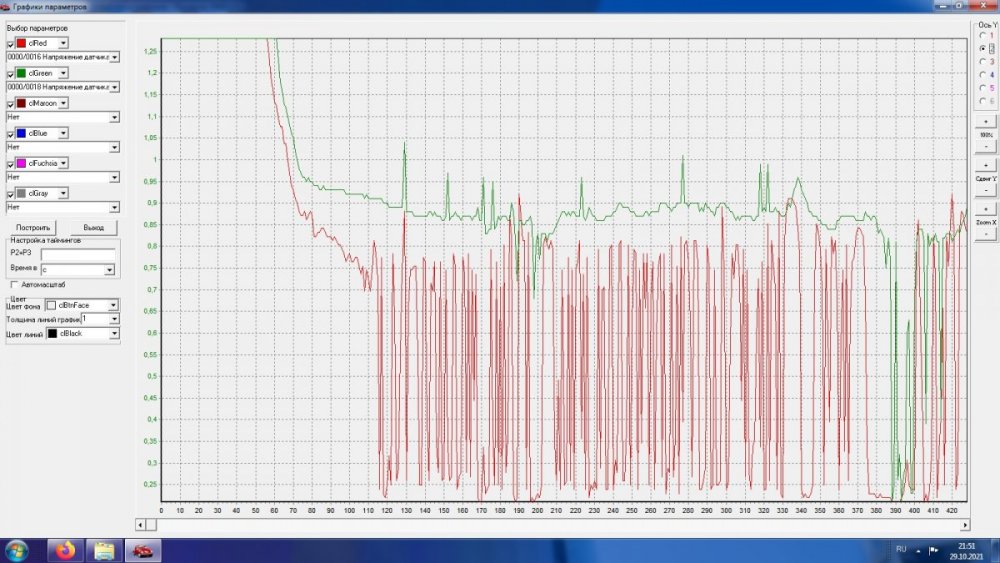1000x563 pixels.
Task: Click the Выход button
Action: pyautogui.click(x=94, y=228)
